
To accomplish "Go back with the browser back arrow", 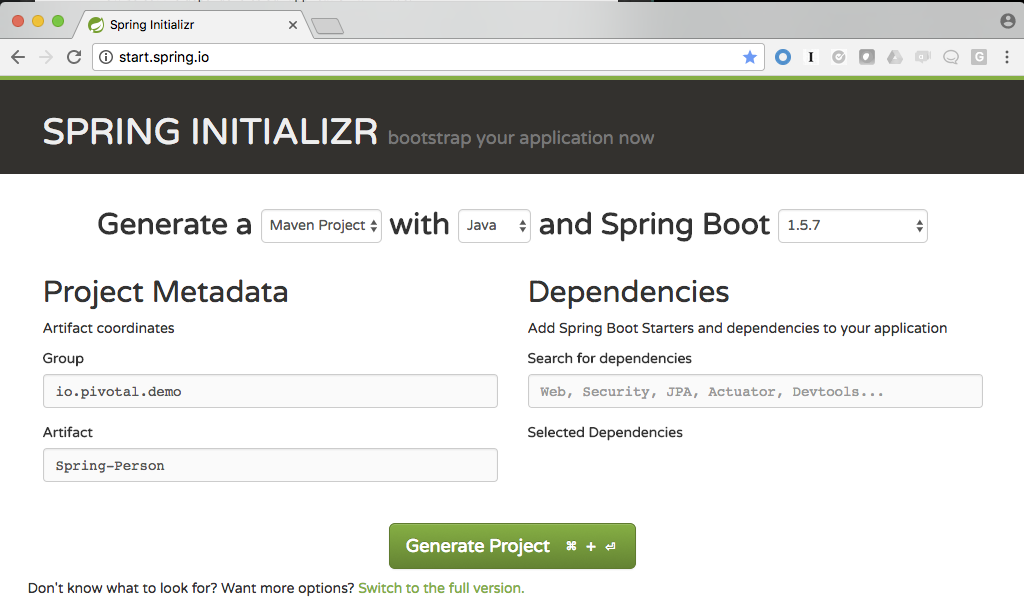I will (18, 57).
